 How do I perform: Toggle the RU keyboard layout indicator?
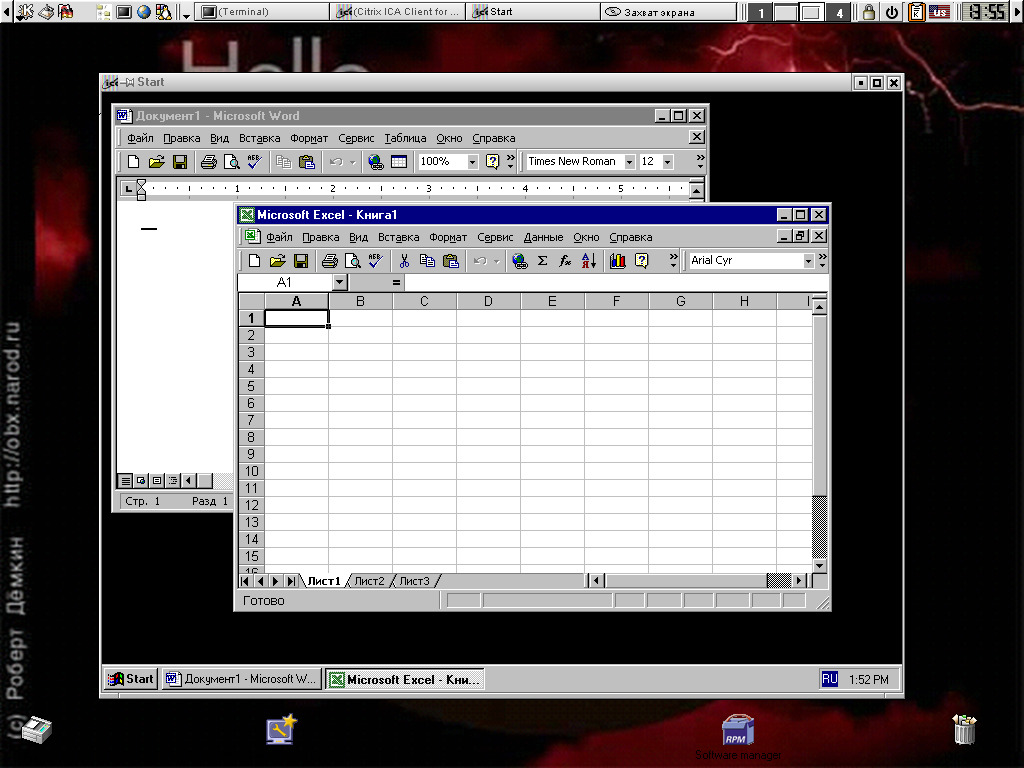pos(829,679)
